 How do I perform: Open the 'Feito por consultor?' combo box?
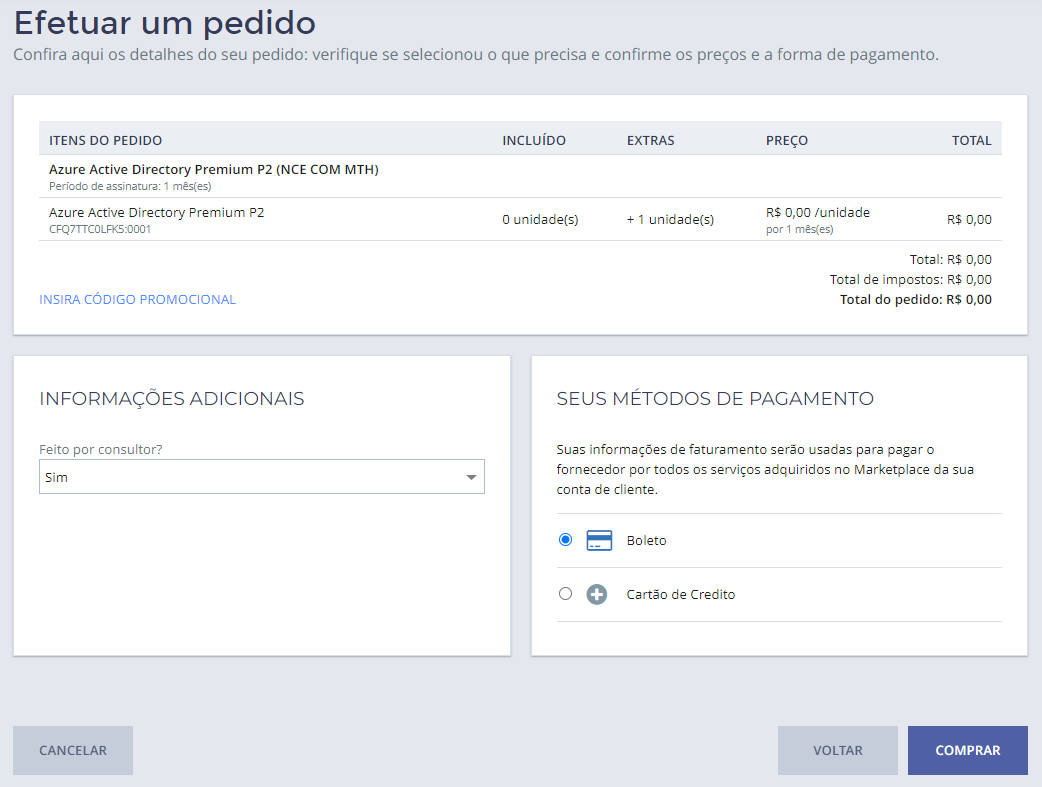pyautogui.click(x=261, y=477)
